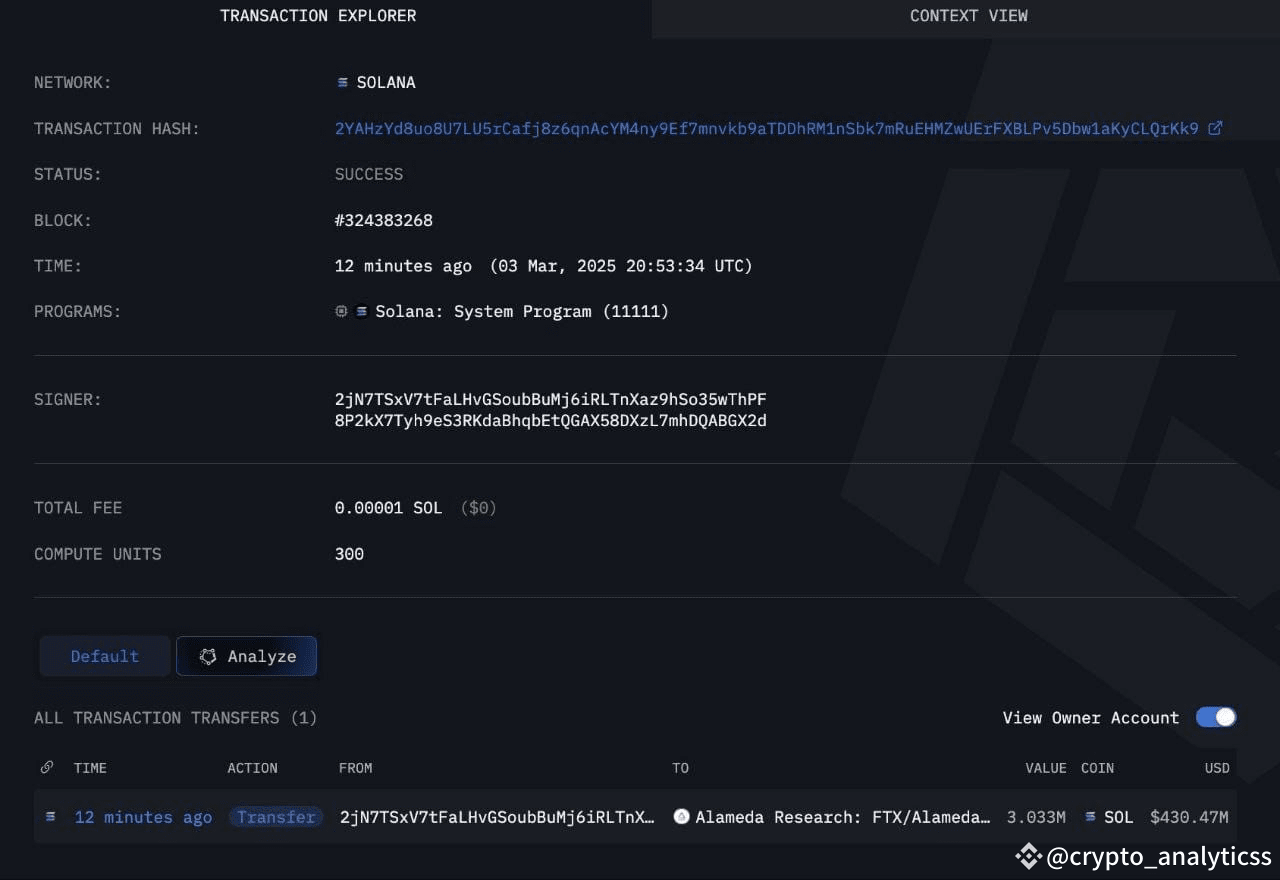Click the TO column header
This screenshot has width=1280, height=880.
pos(680,768)
